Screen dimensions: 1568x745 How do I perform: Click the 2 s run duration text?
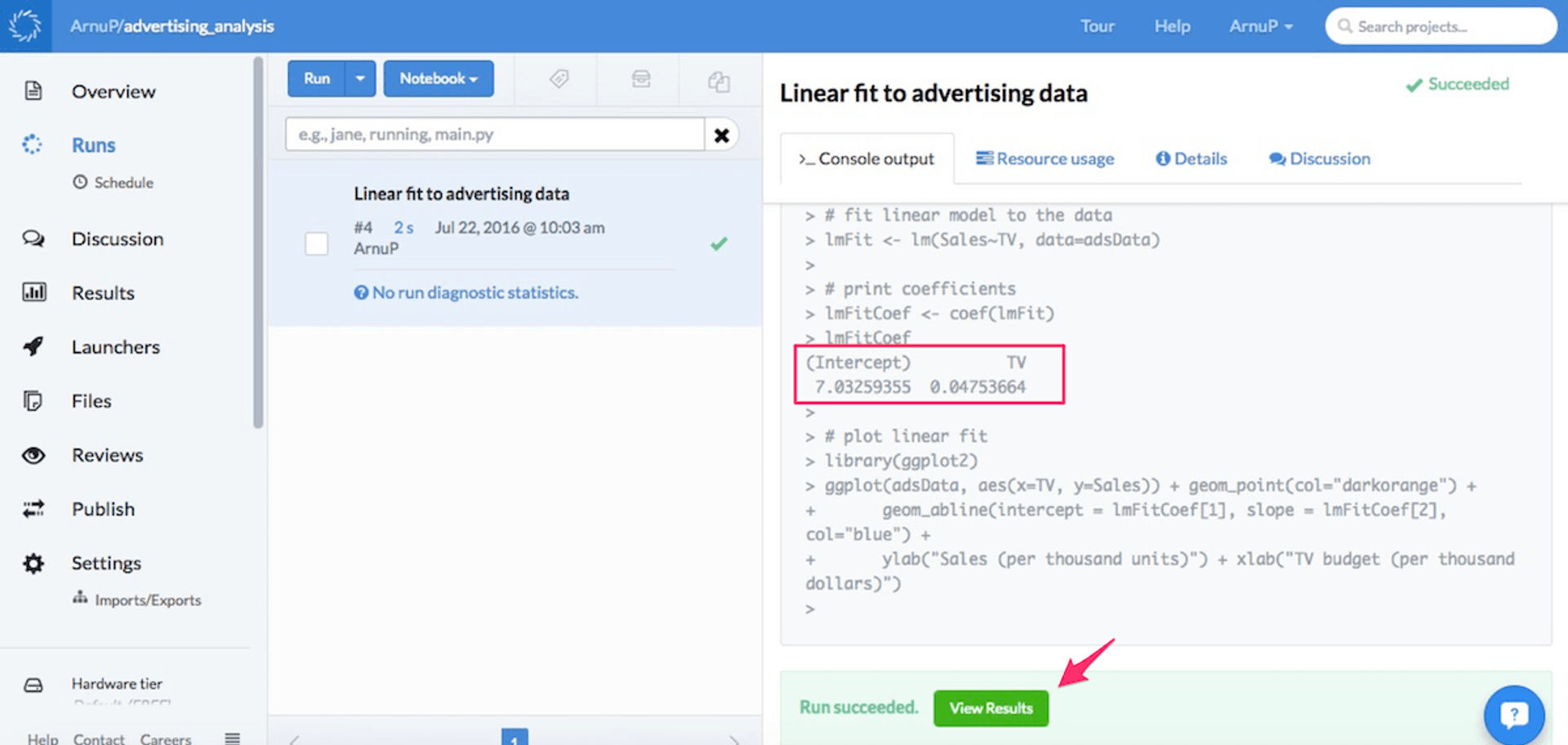(x=403, y=228)
